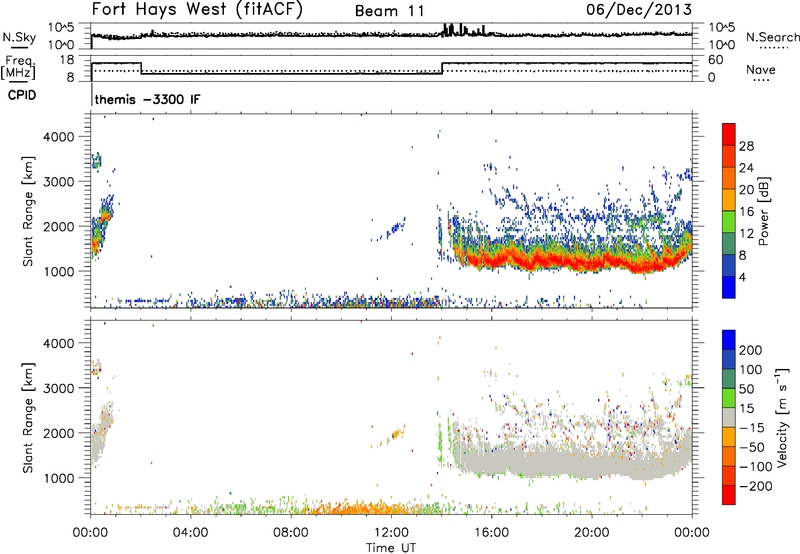Click the noise spikes in the N.Sky trace
The height and width of the screenshot is (554, 800).
pos(463,30)
